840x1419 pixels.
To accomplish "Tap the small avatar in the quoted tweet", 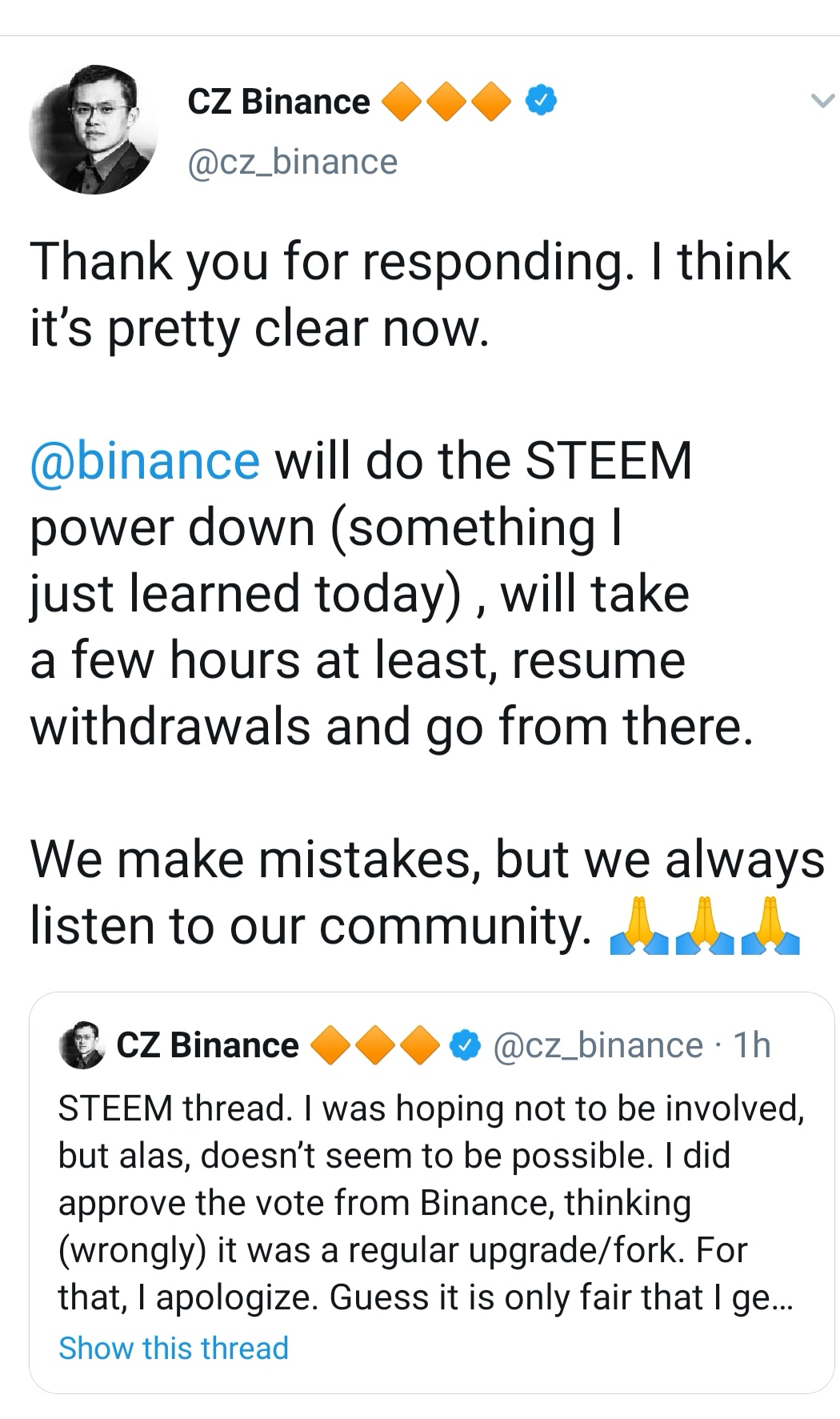I will tap(82, 1044).
